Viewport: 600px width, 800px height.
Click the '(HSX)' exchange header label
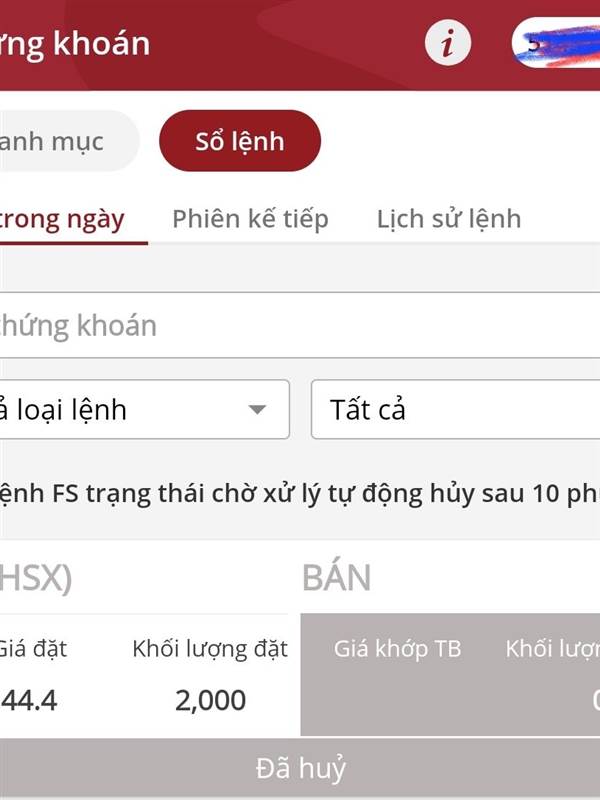(x=36, y=578)
